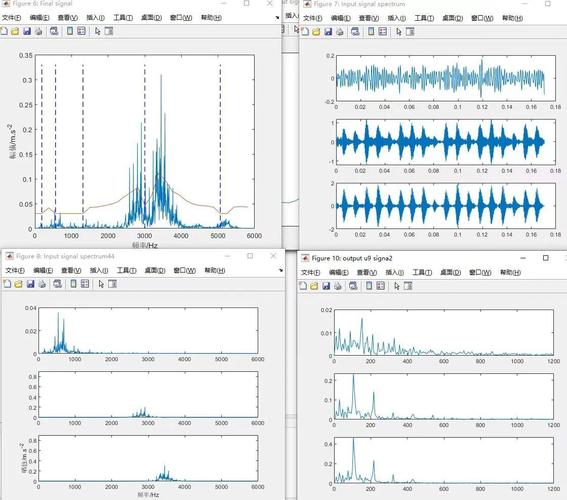Click dock arrow at Figure 6 menu bar end
The width and height of the screenshot is (567, 500).
277,17
